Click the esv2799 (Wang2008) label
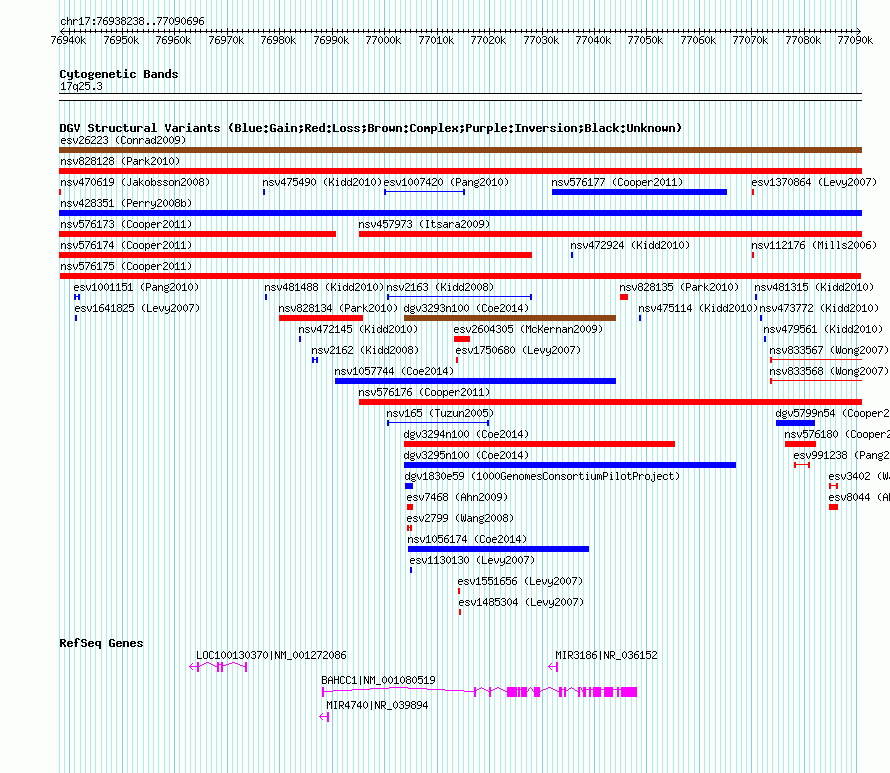890x773 pixels. [x=460, y=518]
